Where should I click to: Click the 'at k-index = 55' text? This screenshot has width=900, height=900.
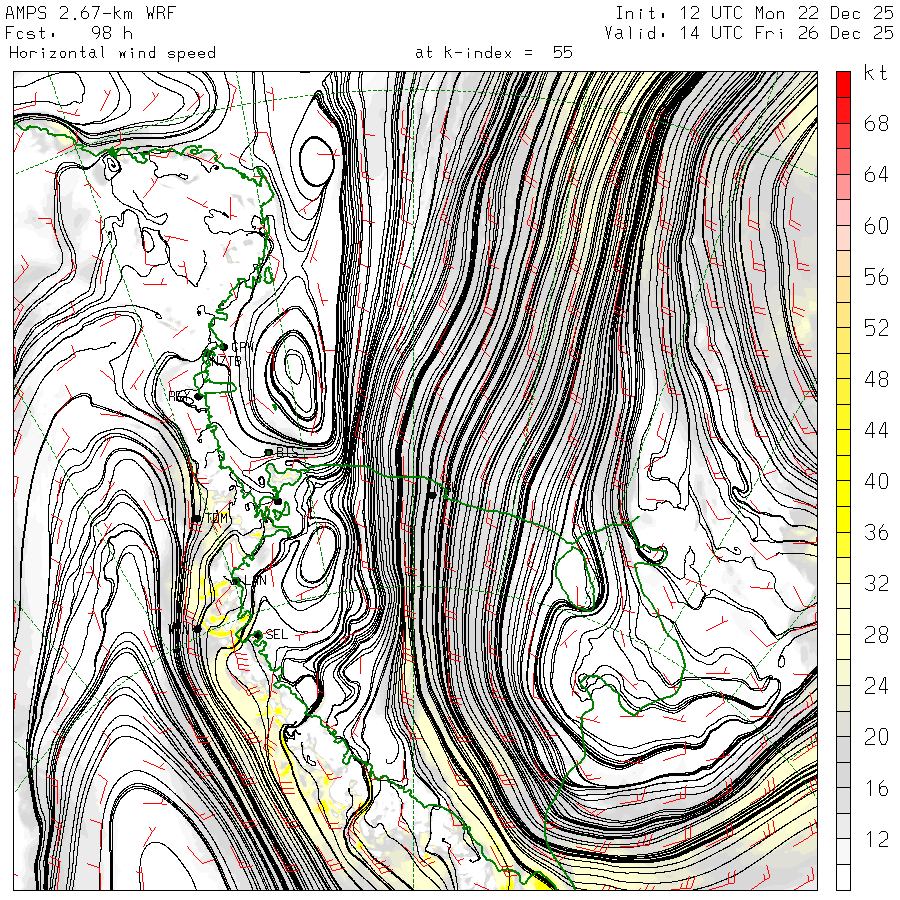494,53
